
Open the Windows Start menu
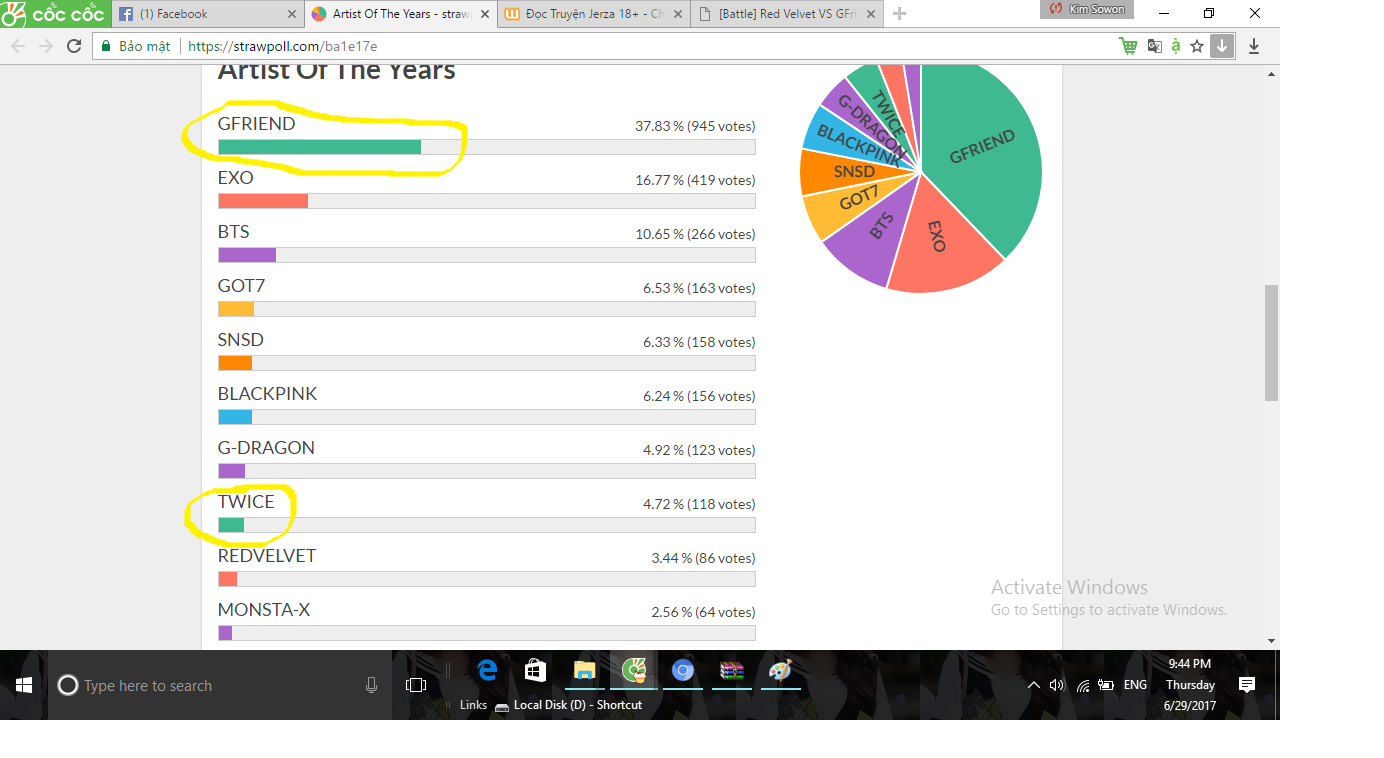pos(24,685)
